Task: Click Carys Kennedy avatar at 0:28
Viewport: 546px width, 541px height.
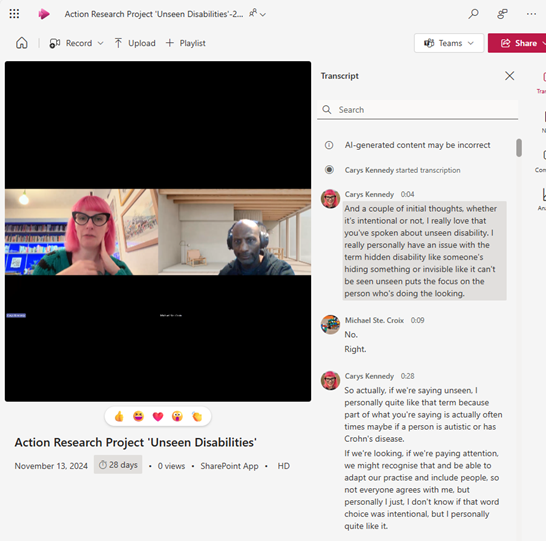Action: (x=330, y=381)
